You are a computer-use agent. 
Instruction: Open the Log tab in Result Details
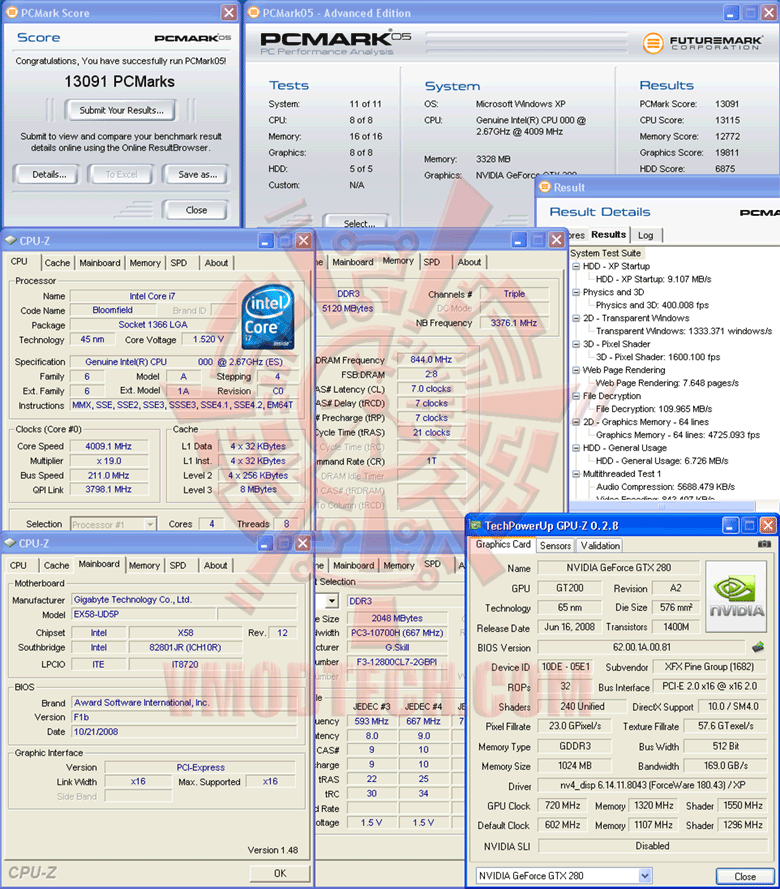coord(646,235)
